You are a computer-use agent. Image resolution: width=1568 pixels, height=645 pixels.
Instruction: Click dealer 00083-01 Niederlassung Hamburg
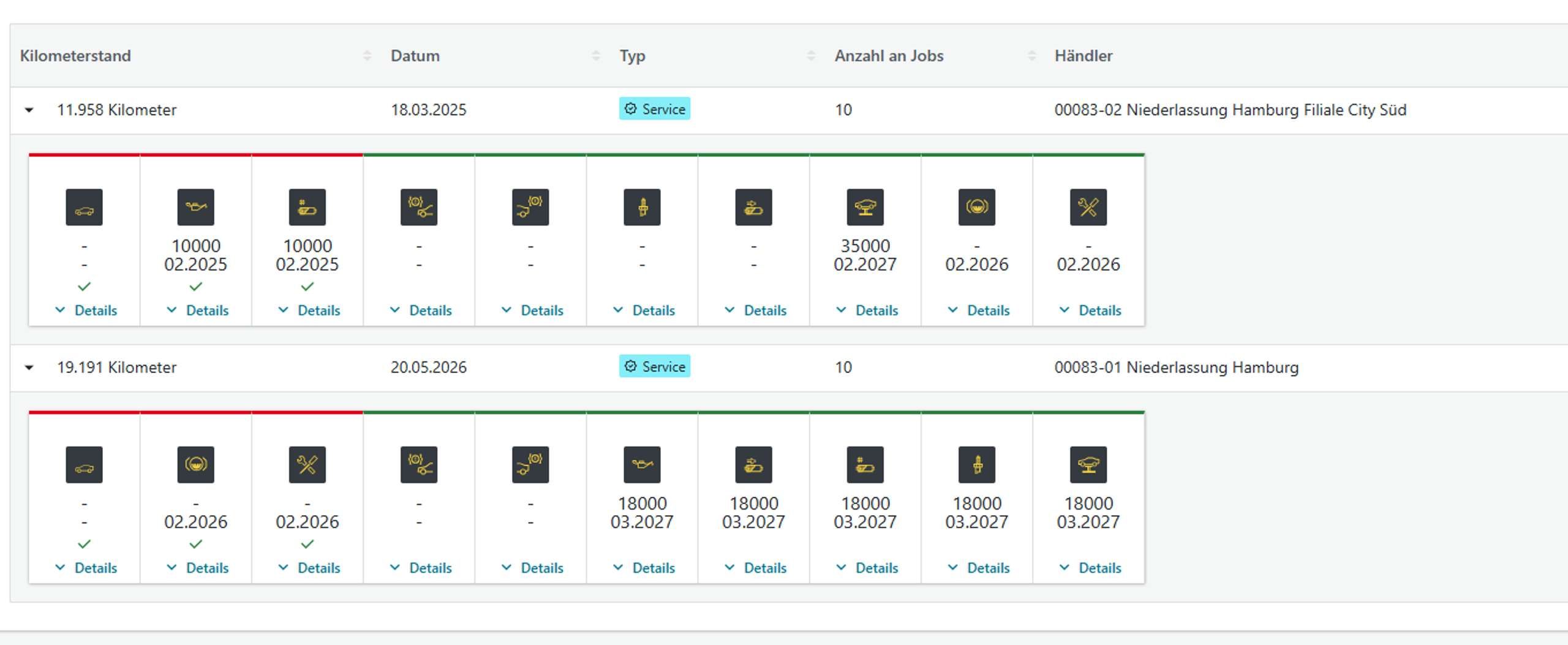(x=1176, y=368)
